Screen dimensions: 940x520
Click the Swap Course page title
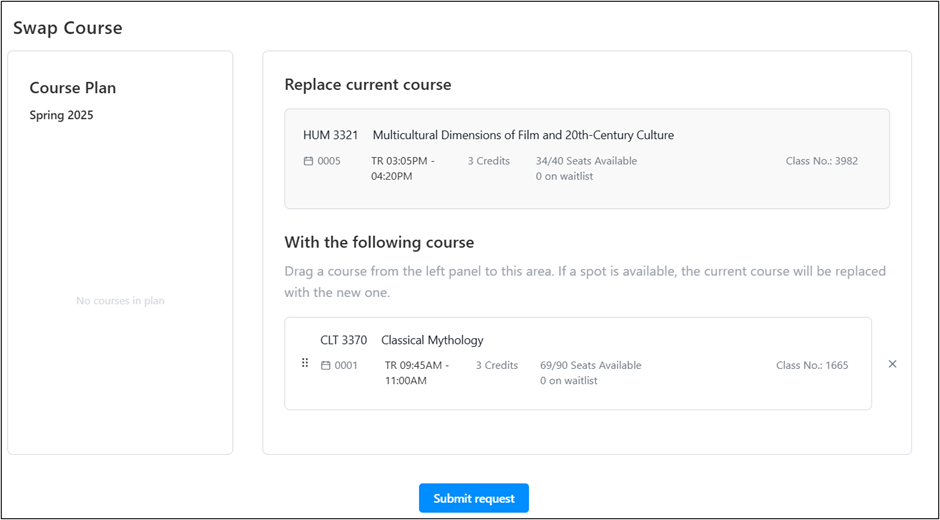68,28
